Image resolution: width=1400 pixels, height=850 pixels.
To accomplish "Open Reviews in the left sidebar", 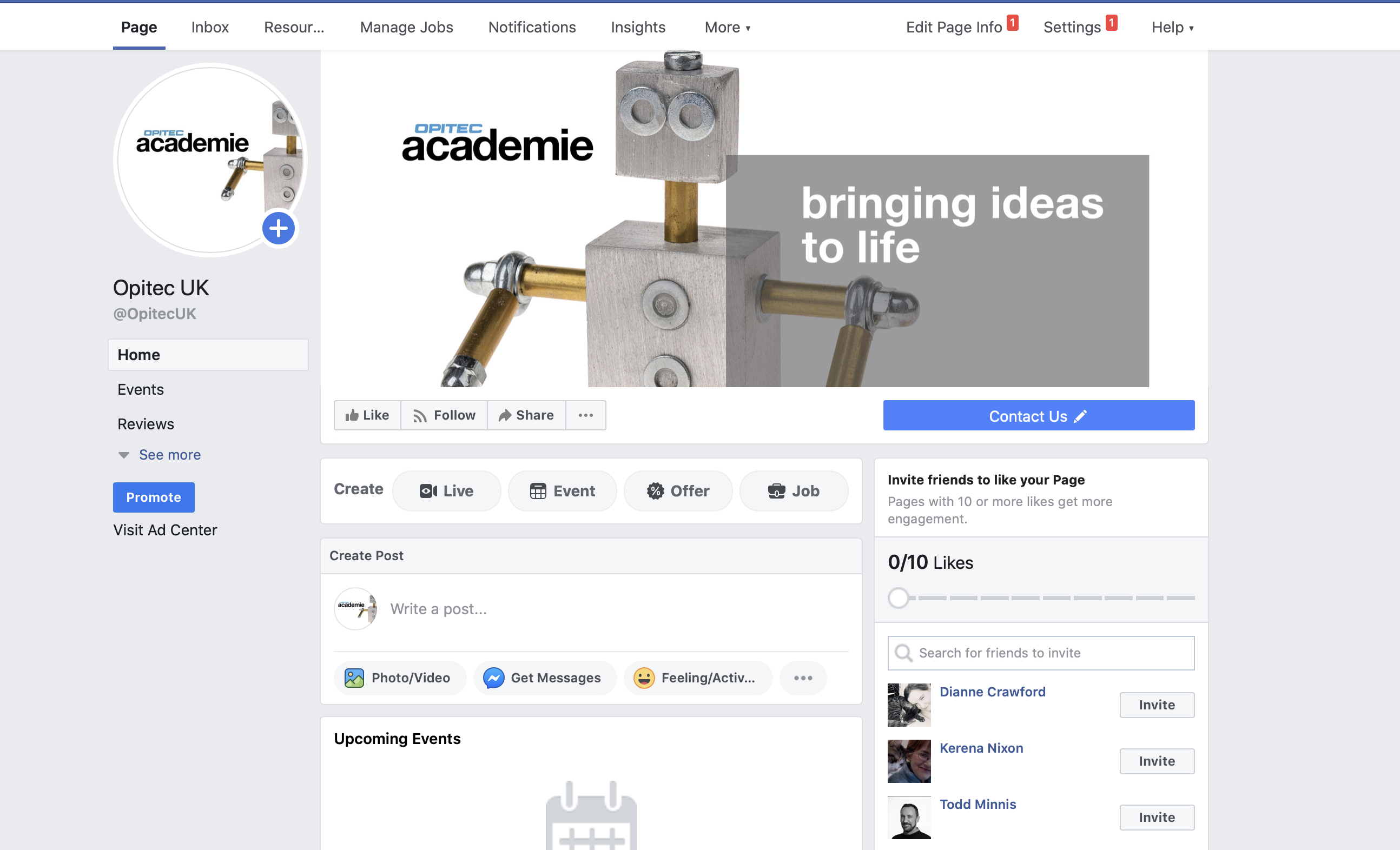I will click(x=146, y=424).
